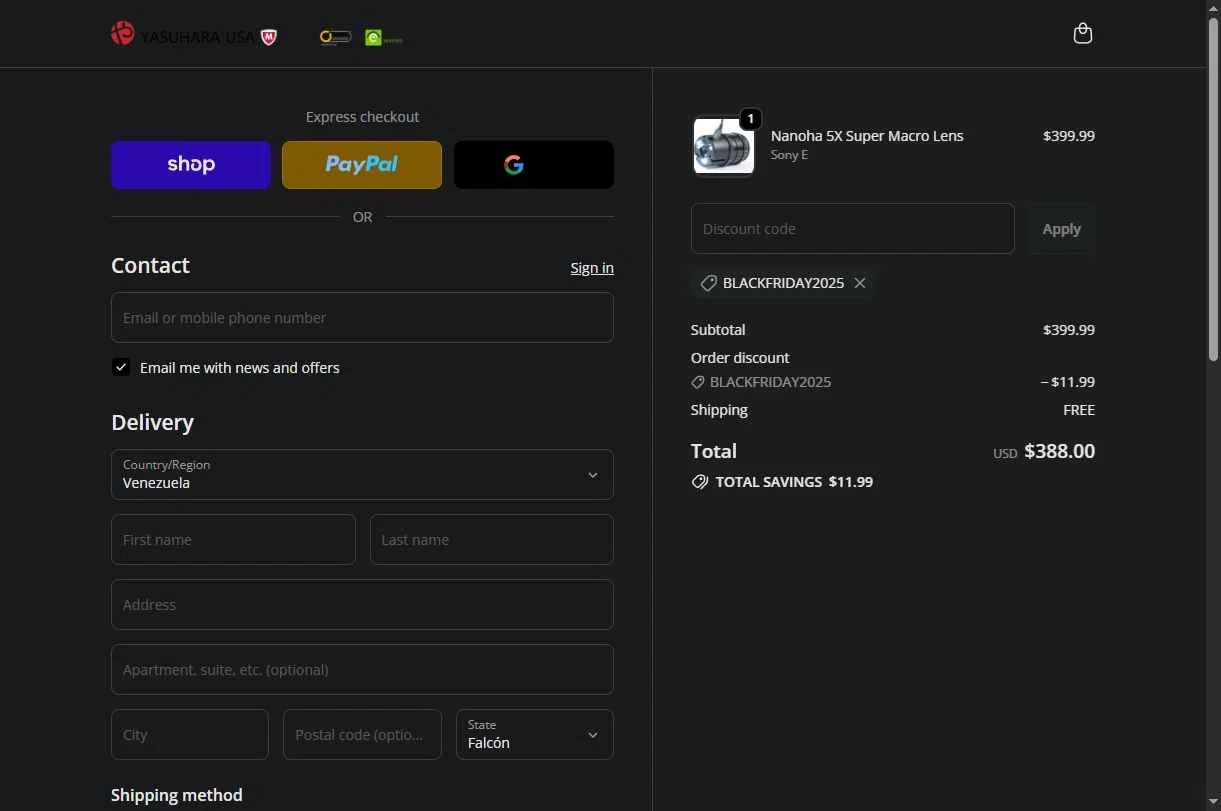Click the order discount amount −$11.99
1221x811 pixels.
tap(1068, 382)
